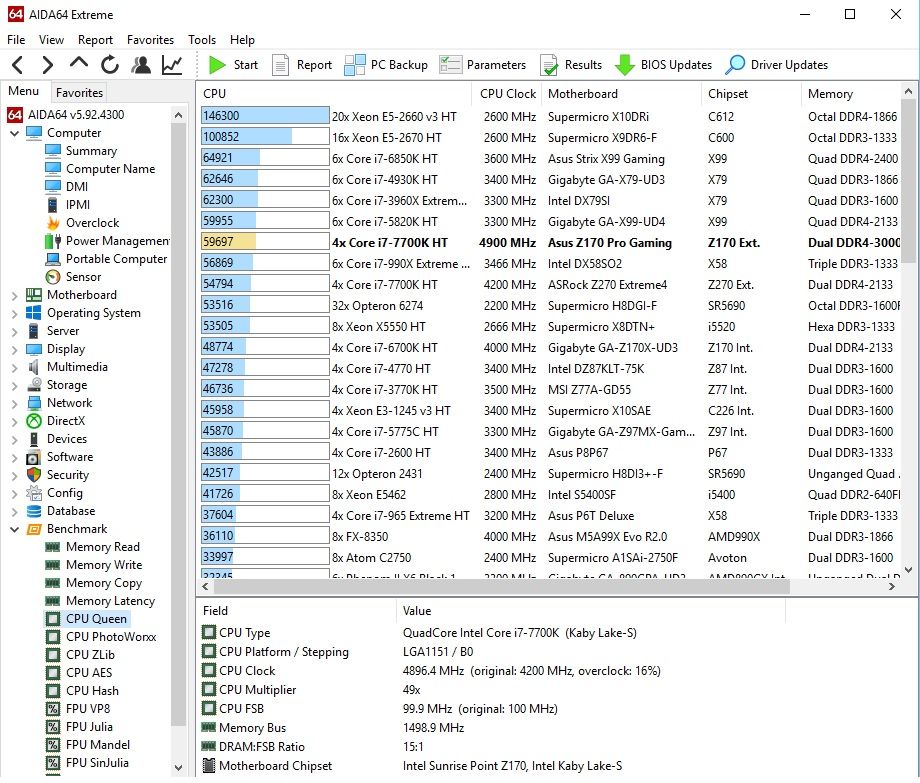
Task: Launch PC Backup from toolbar
Action: [385, 65]
